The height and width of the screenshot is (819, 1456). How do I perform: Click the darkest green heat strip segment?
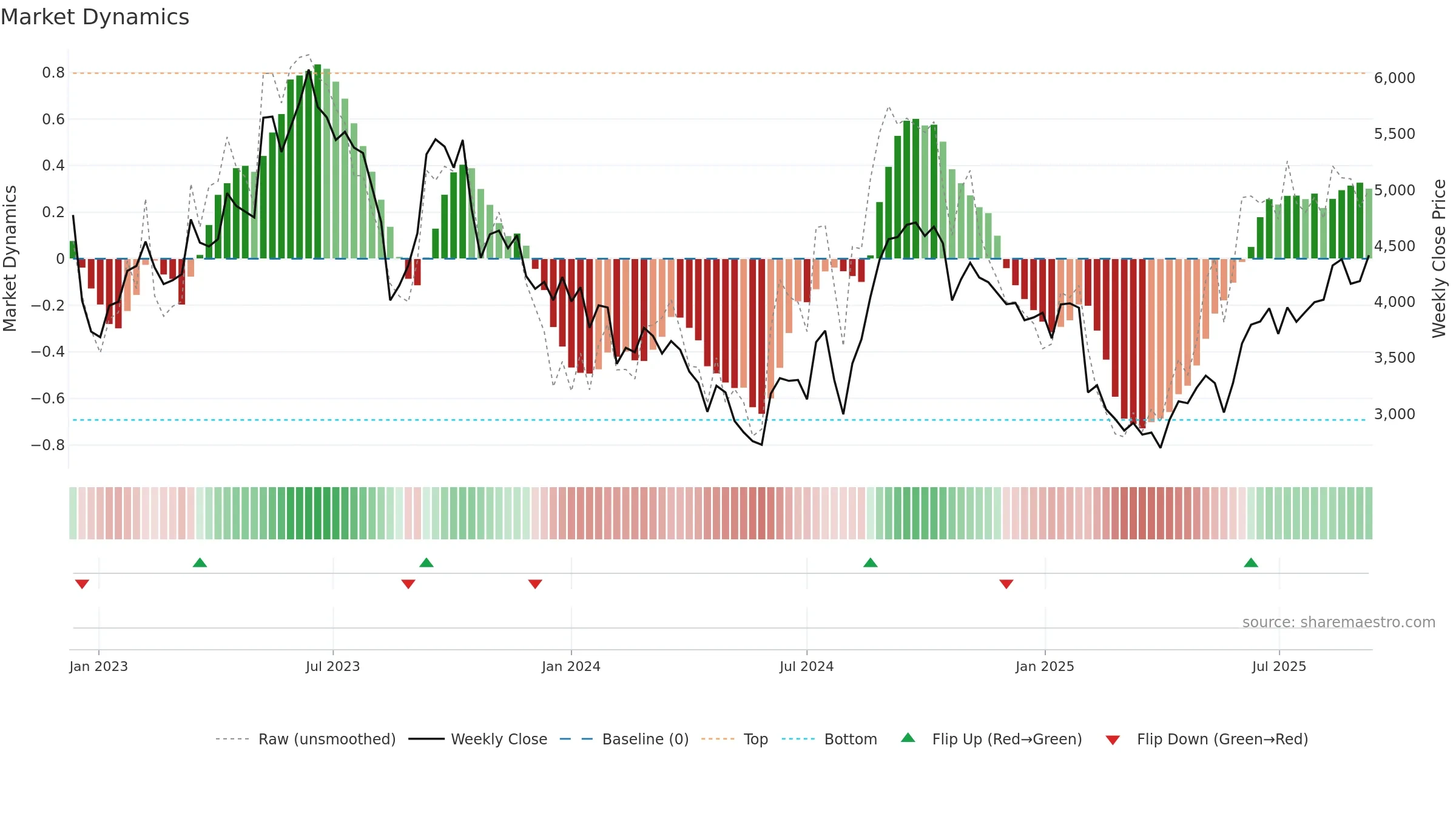(x=317, y=513)
